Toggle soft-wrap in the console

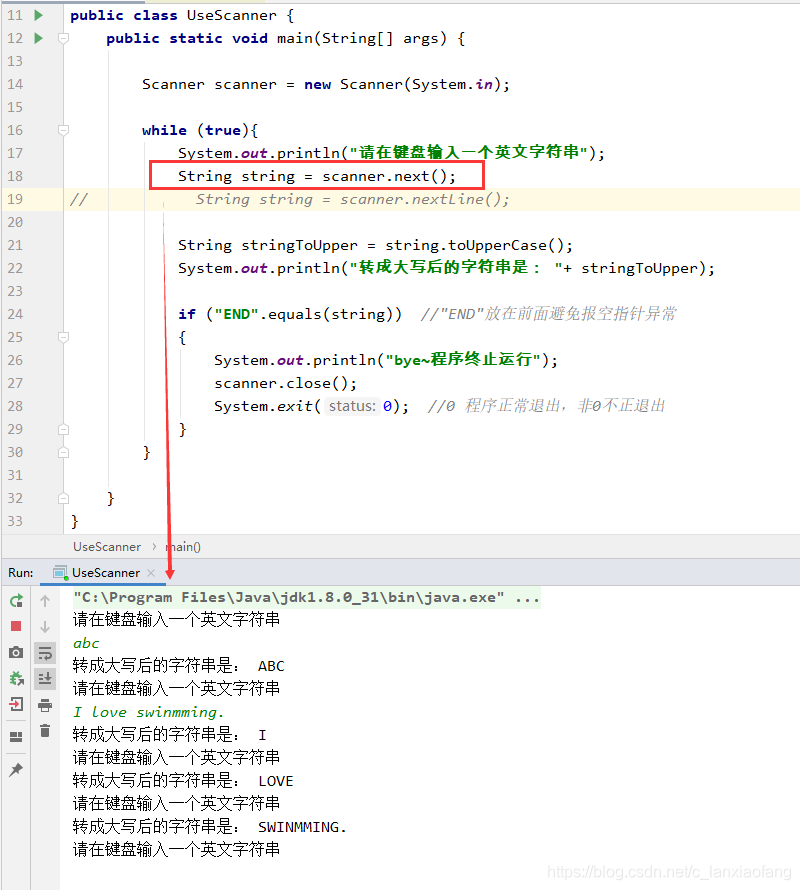coord(45,653)
